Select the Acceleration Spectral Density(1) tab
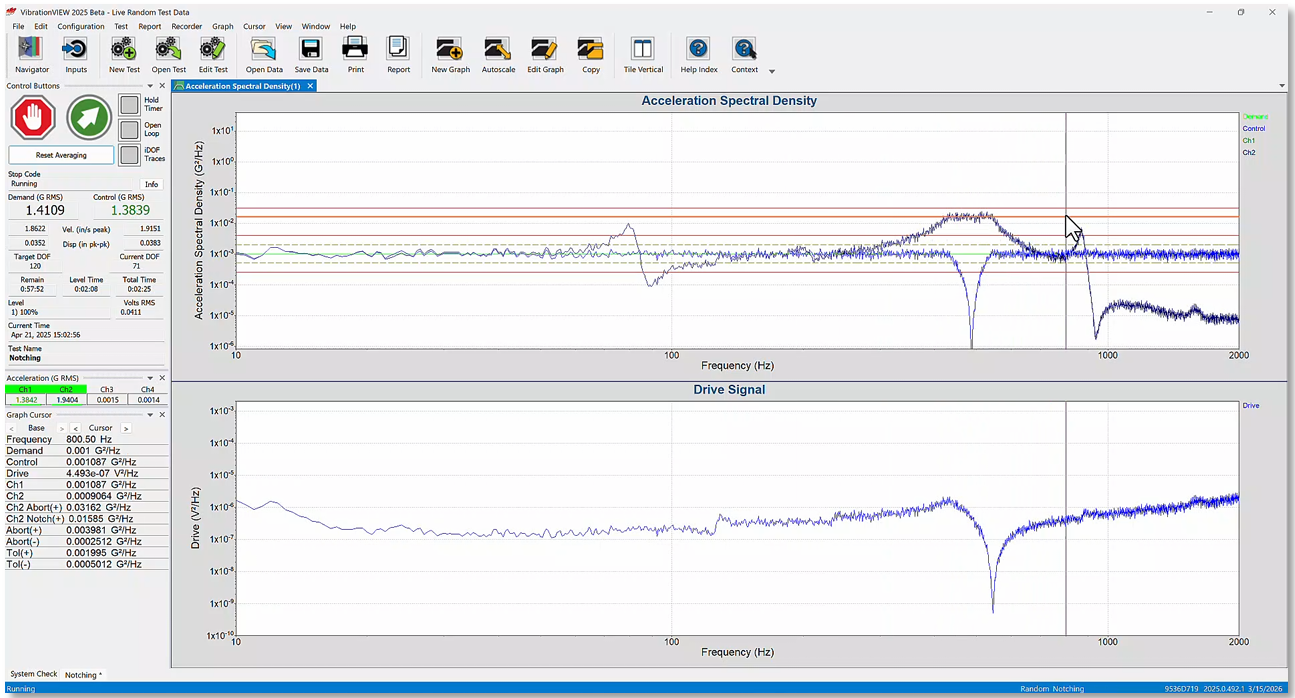Screen dimensions: 1295x698 (243, 86)
